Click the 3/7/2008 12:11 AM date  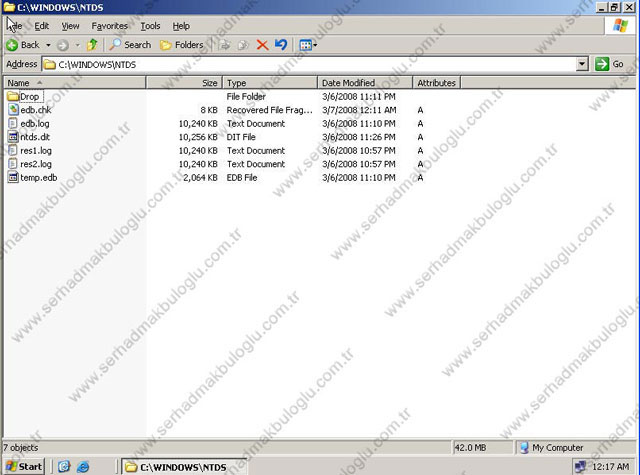pyautogui.click(x=359, y=110)
